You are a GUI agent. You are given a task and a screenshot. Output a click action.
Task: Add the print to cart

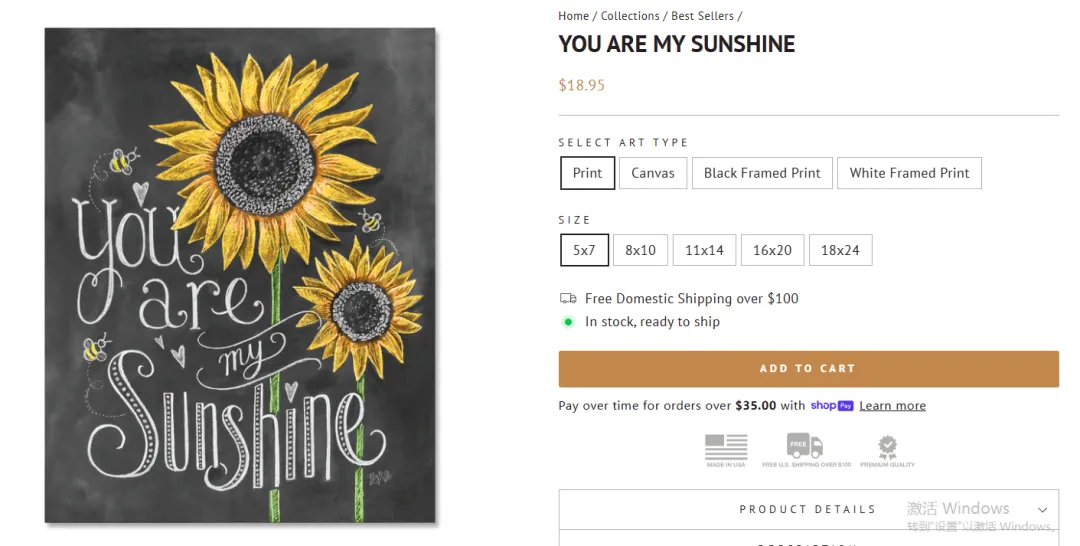coord(808,369)
